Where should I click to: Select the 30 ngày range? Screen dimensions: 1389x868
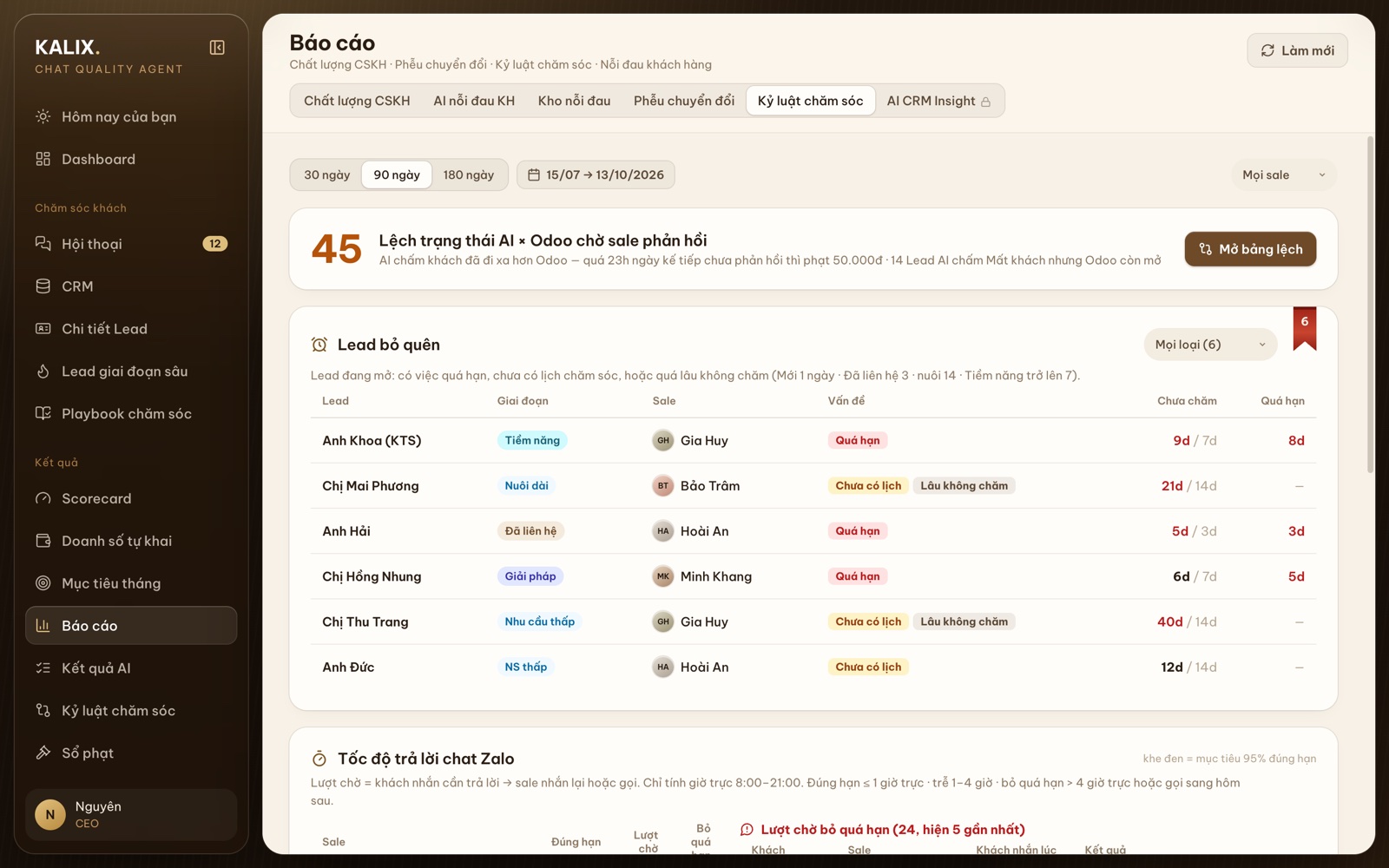(326, 174)
